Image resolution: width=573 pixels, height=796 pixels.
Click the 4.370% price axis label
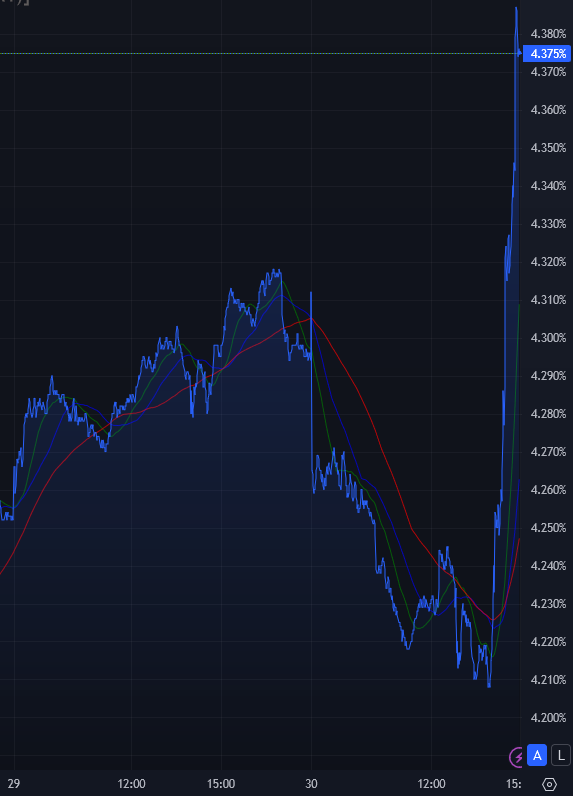click(548, 72)
